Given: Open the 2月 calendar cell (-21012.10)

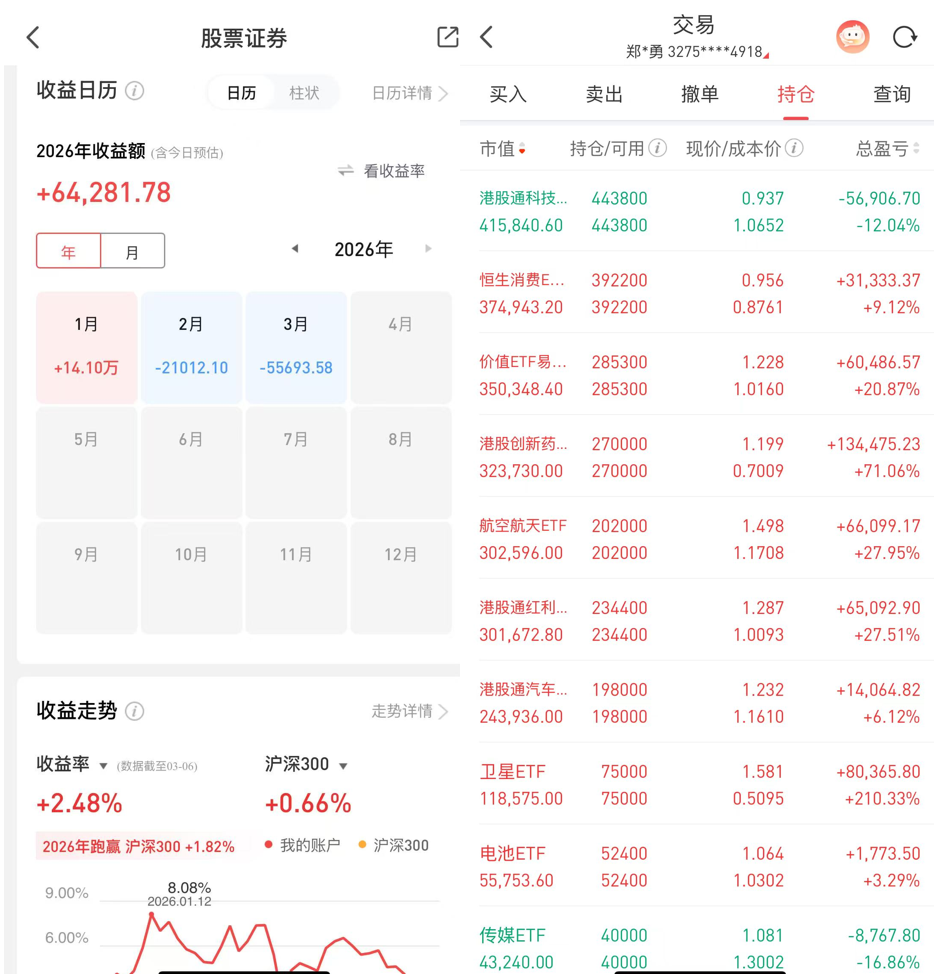Looking at the screenshot, I should coord(191,347).
